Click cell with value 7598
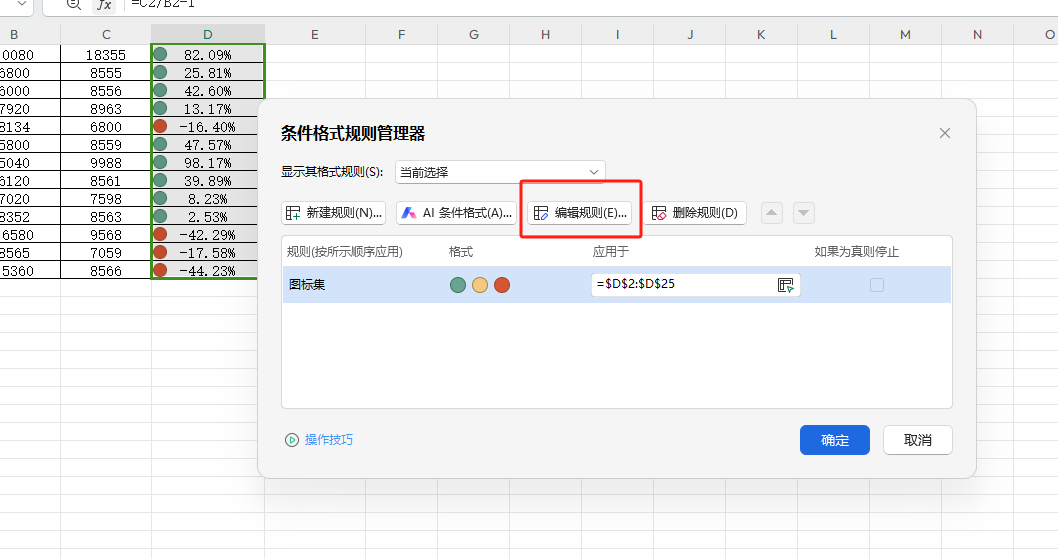Viewport: 1058px width, 559px height. click(x=106, y=198)
